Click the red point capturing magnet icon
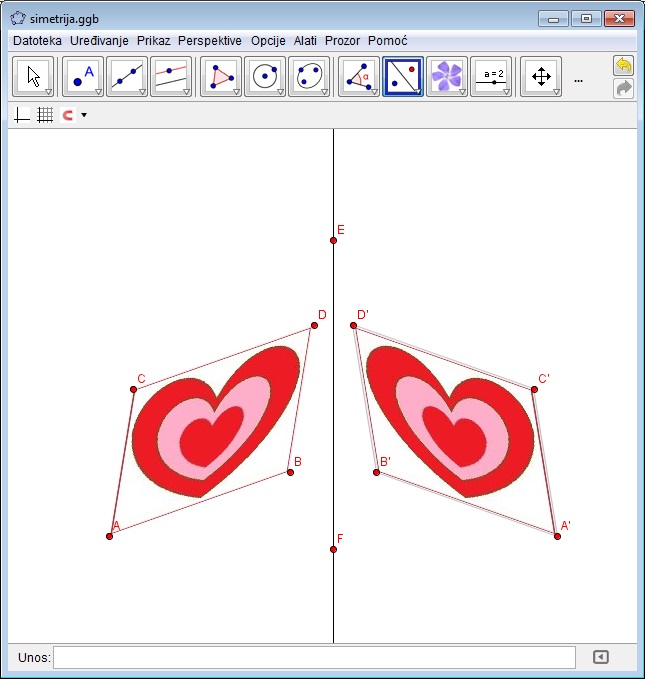645x679 pixels. coord(68,115)
